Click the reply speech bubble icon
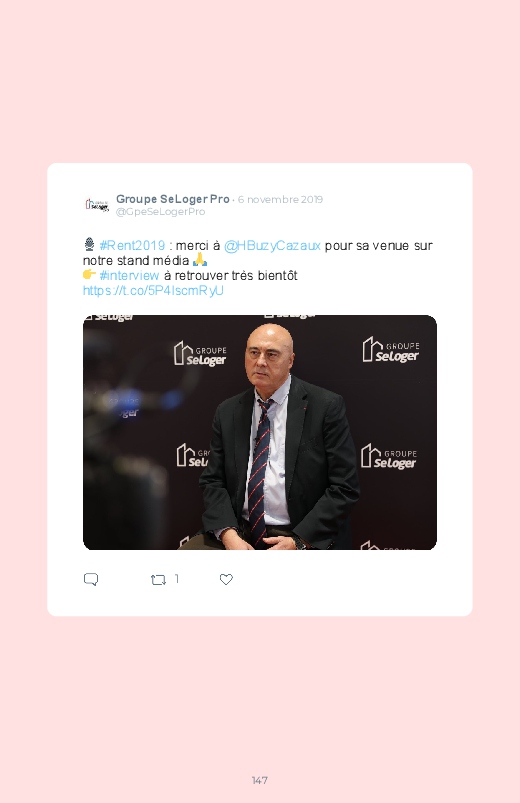This screenshot has width=520, height=803. pos(91,579)
